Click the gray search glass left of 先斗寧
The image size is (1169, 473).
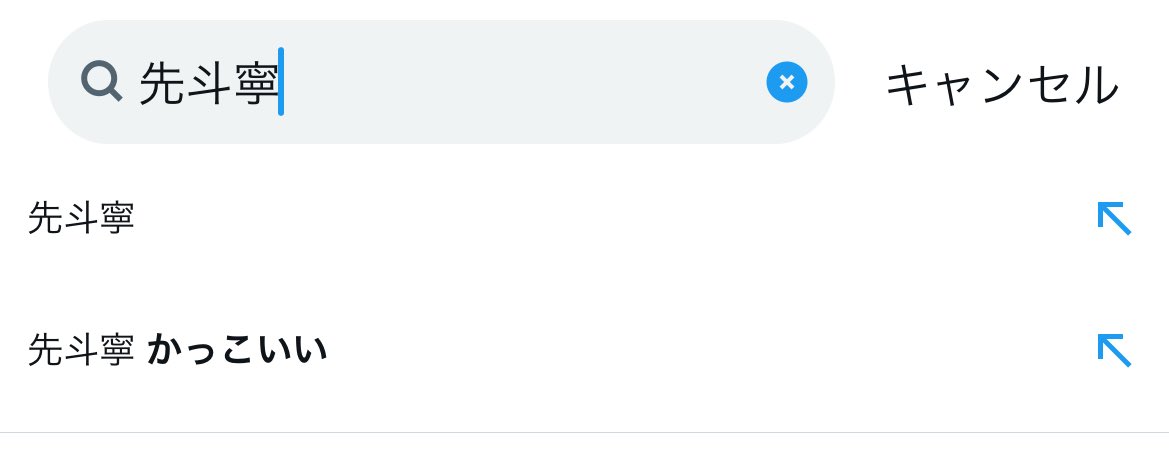pos(101,81)
